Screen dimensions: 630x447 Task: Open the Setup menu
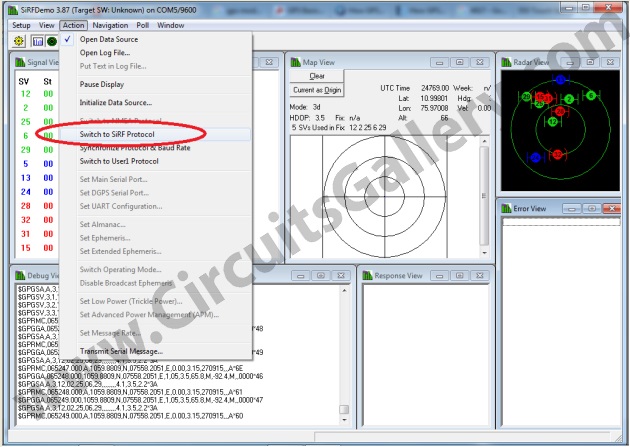(21, 24)
